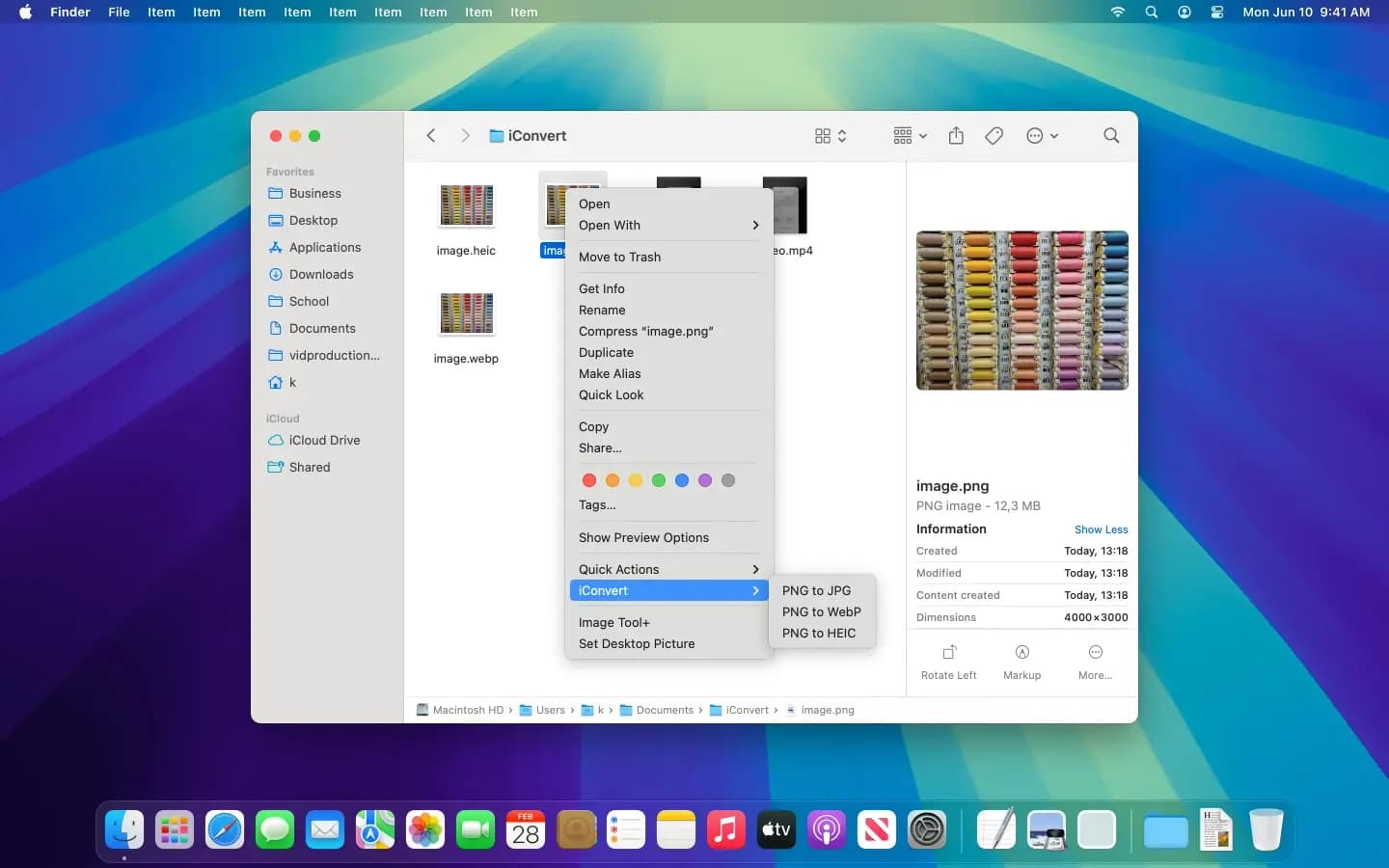
Task: Click Macintosh HD in the path bar
Action: click(x=461, y=711)
